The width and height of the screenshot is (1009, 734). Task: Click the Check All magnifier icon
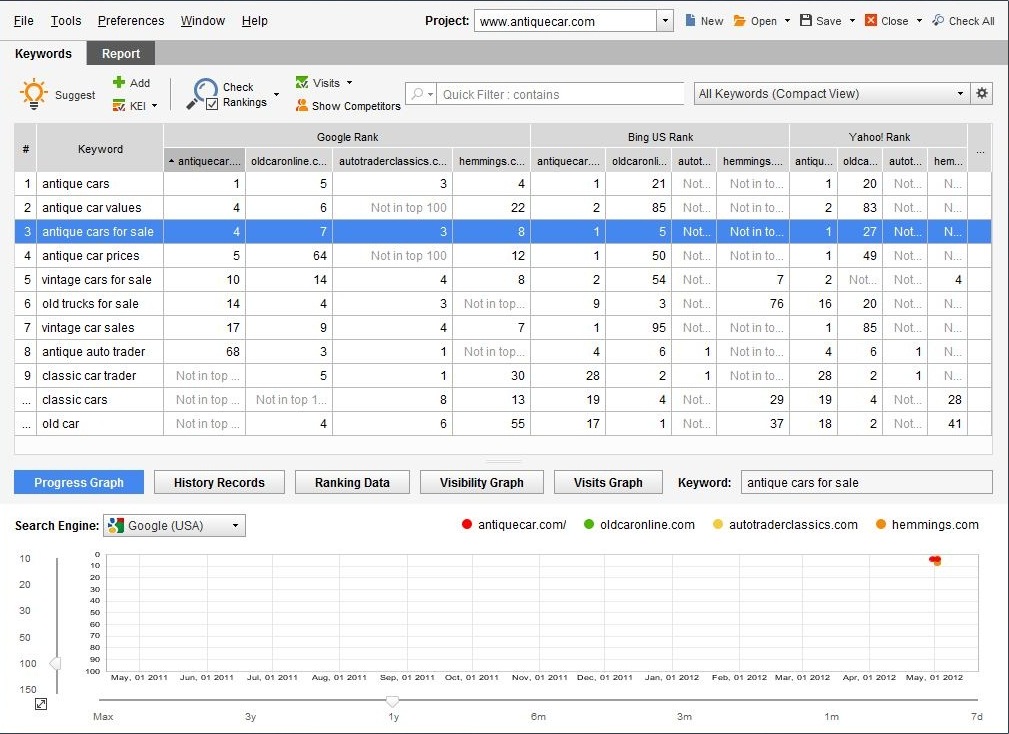938,21
